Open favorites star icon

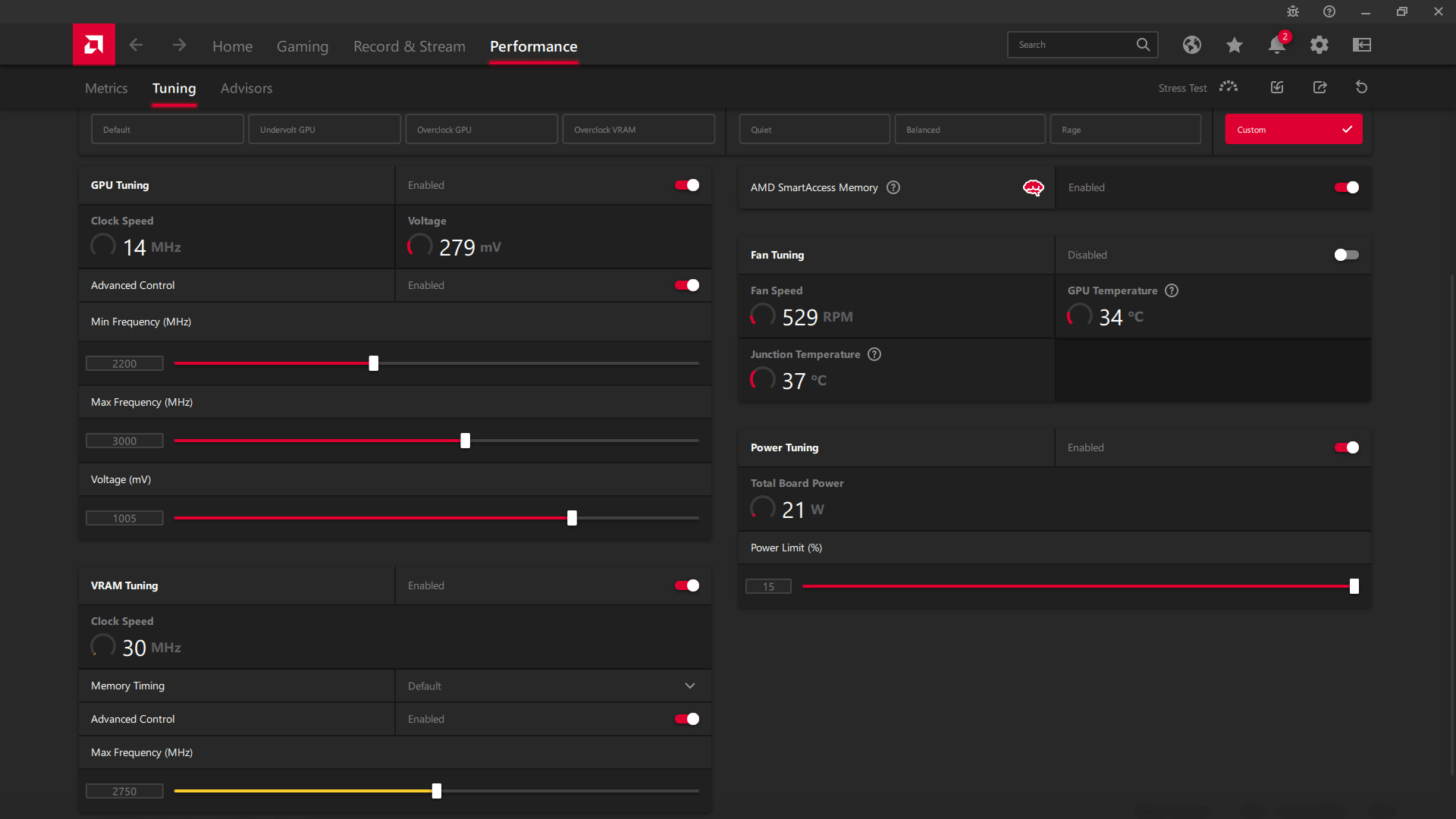[1235, 45]
